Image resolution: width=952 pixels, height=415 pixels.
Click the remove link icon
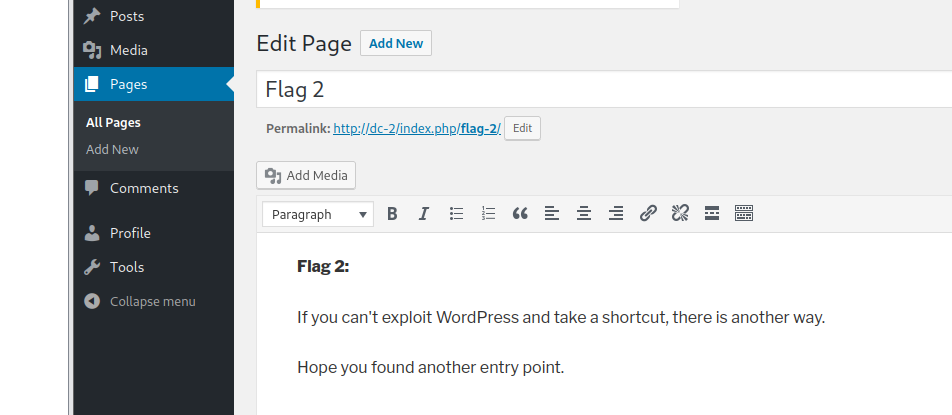click(x=680, y=214)
